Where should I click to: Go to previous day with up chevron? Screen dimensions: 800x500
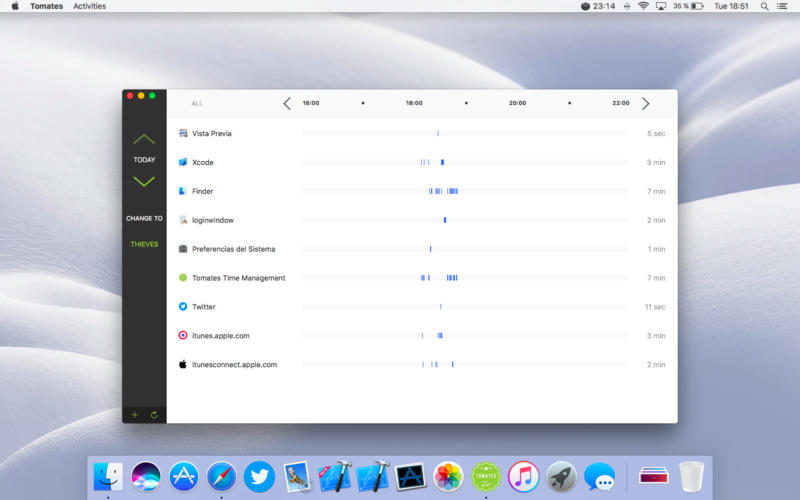[x=144, y=139]
